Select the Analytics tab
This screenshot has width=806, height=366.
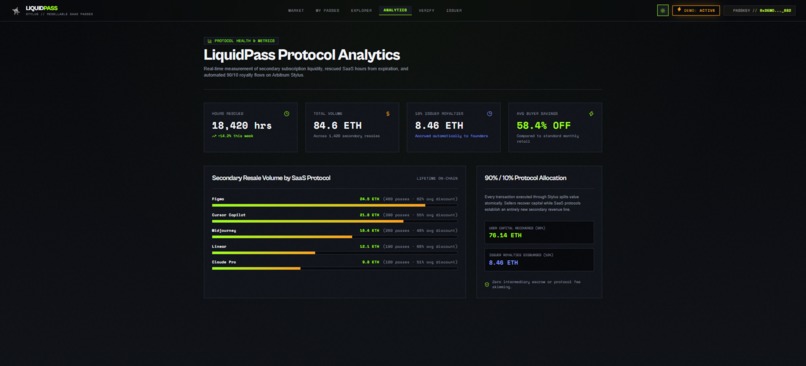tap(395, 10)
